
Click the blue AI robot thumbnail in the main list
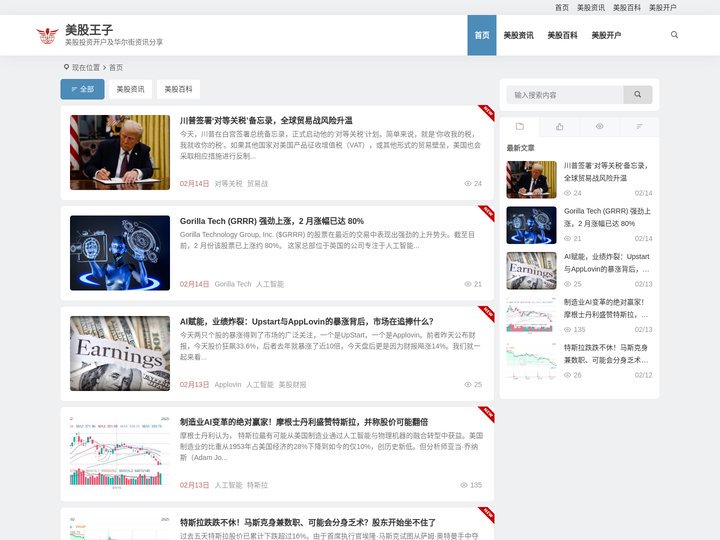point(120,253)
